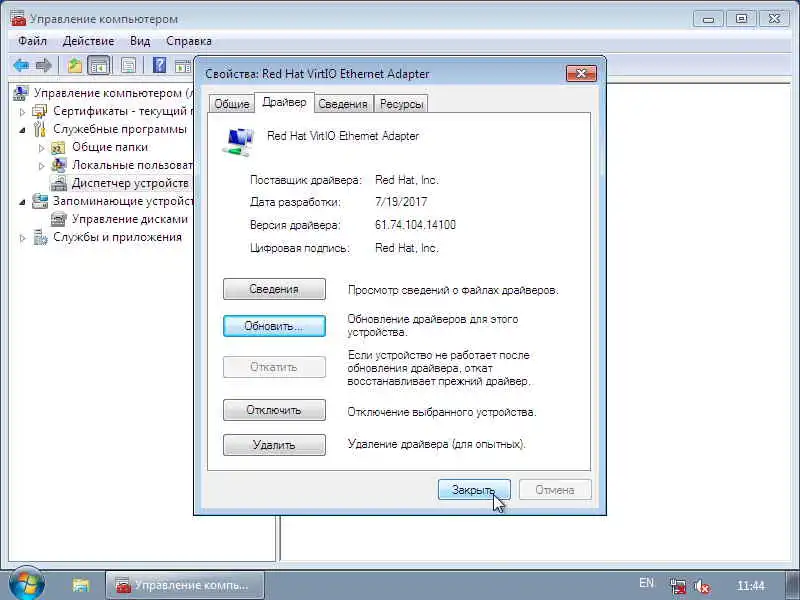Click the Поставщик драйвера value Red Hat, Inc.
The image size is (800, 600).
407,180
